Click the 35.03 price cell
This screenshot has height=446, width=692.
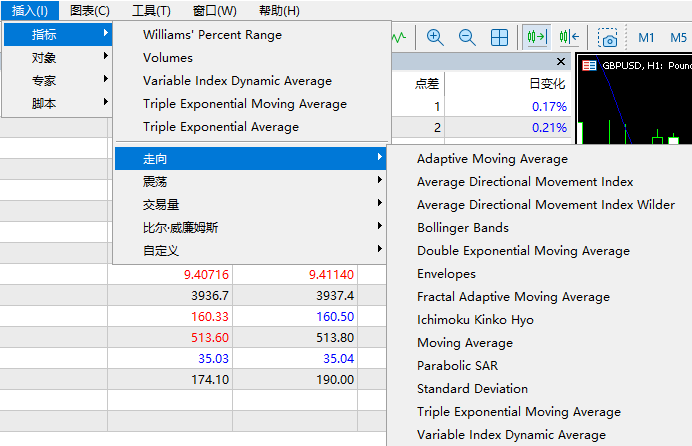tap(213, 358)
